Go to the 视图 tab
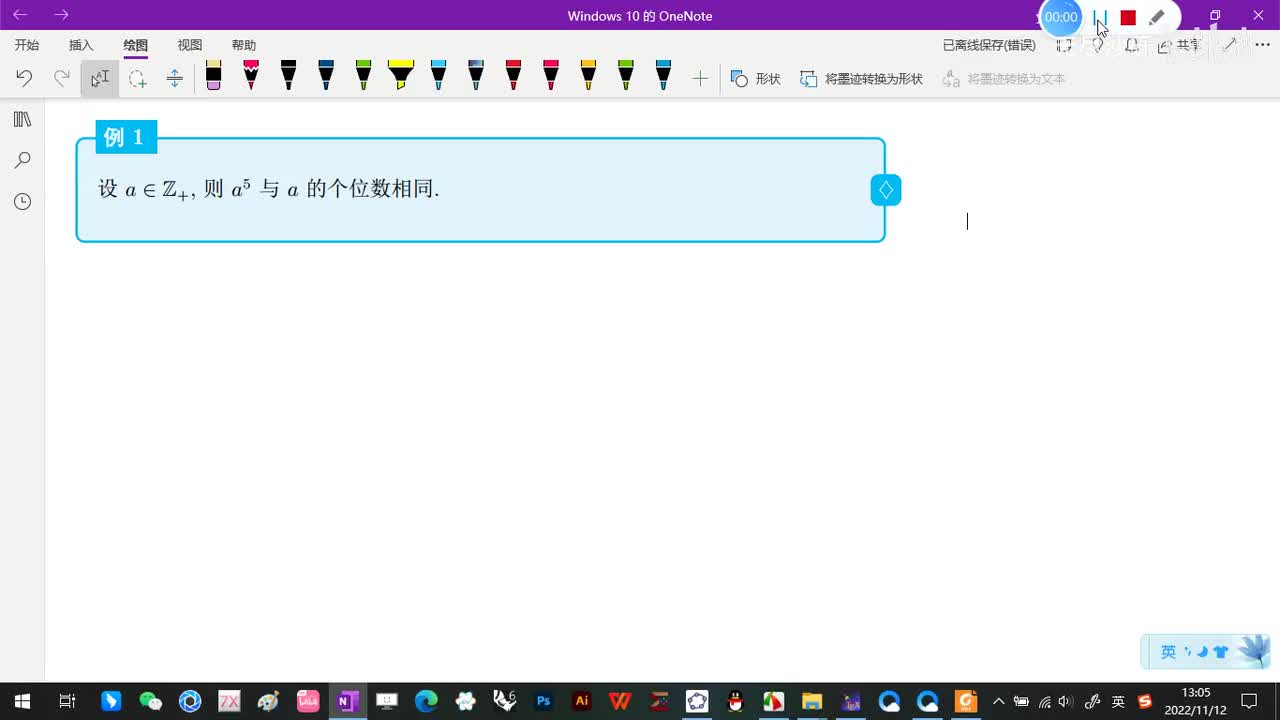 pos(190,45)
